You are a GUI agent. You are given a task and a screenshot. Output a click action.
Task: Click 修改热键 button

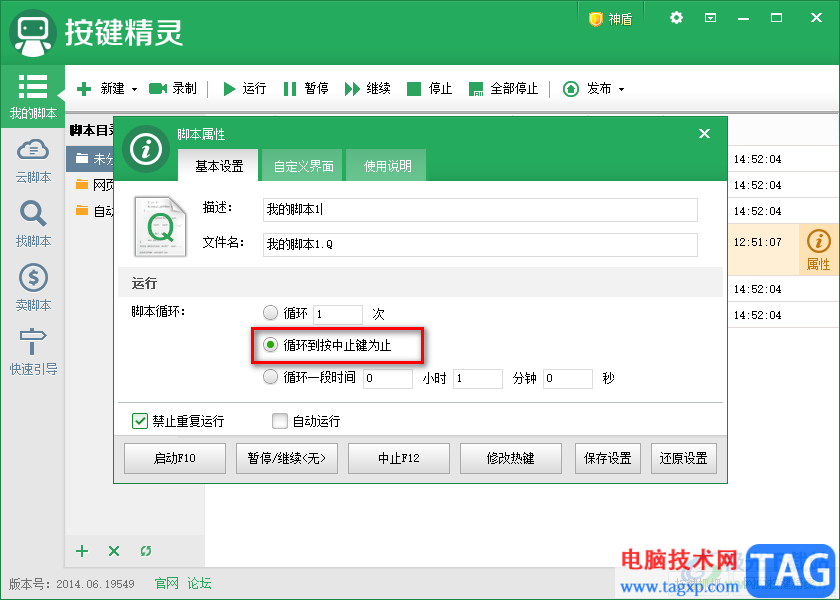tap(511, 459)
